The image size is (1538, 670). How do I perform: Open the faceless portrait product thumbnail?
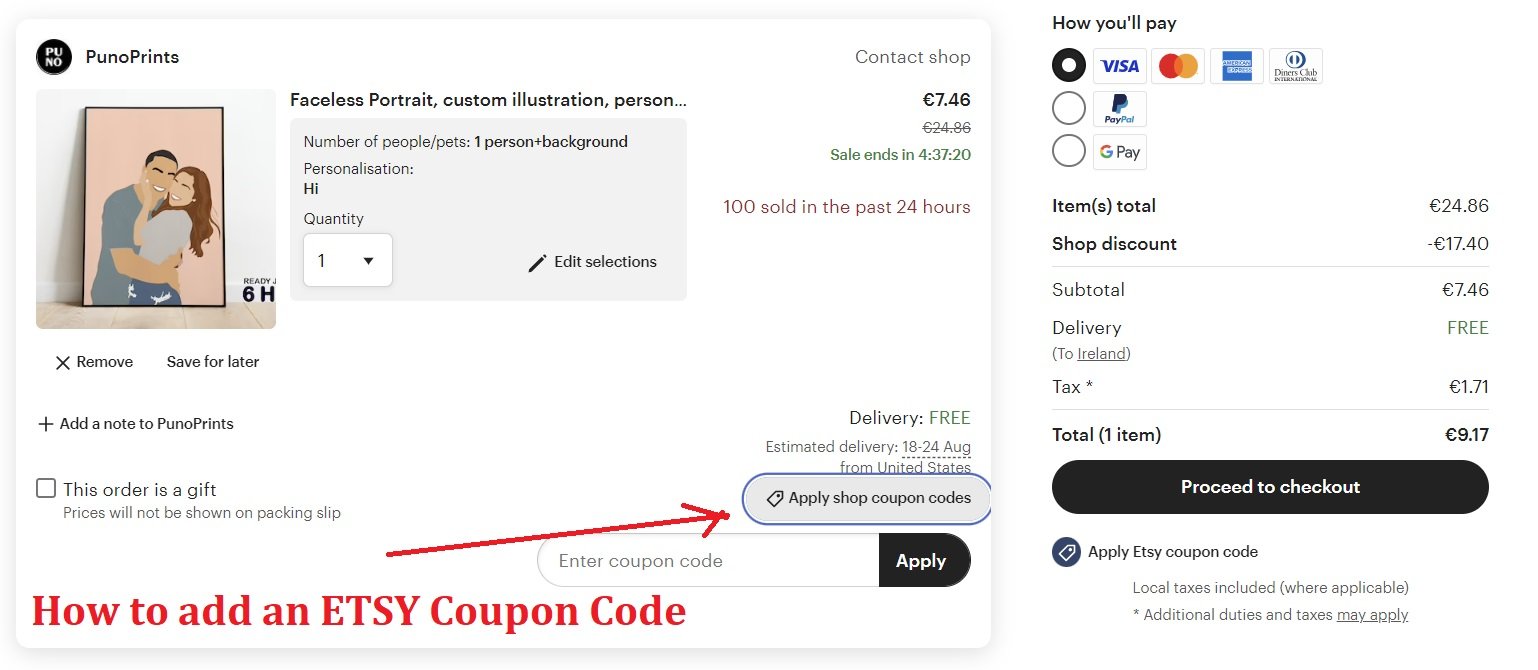[155, 208]
